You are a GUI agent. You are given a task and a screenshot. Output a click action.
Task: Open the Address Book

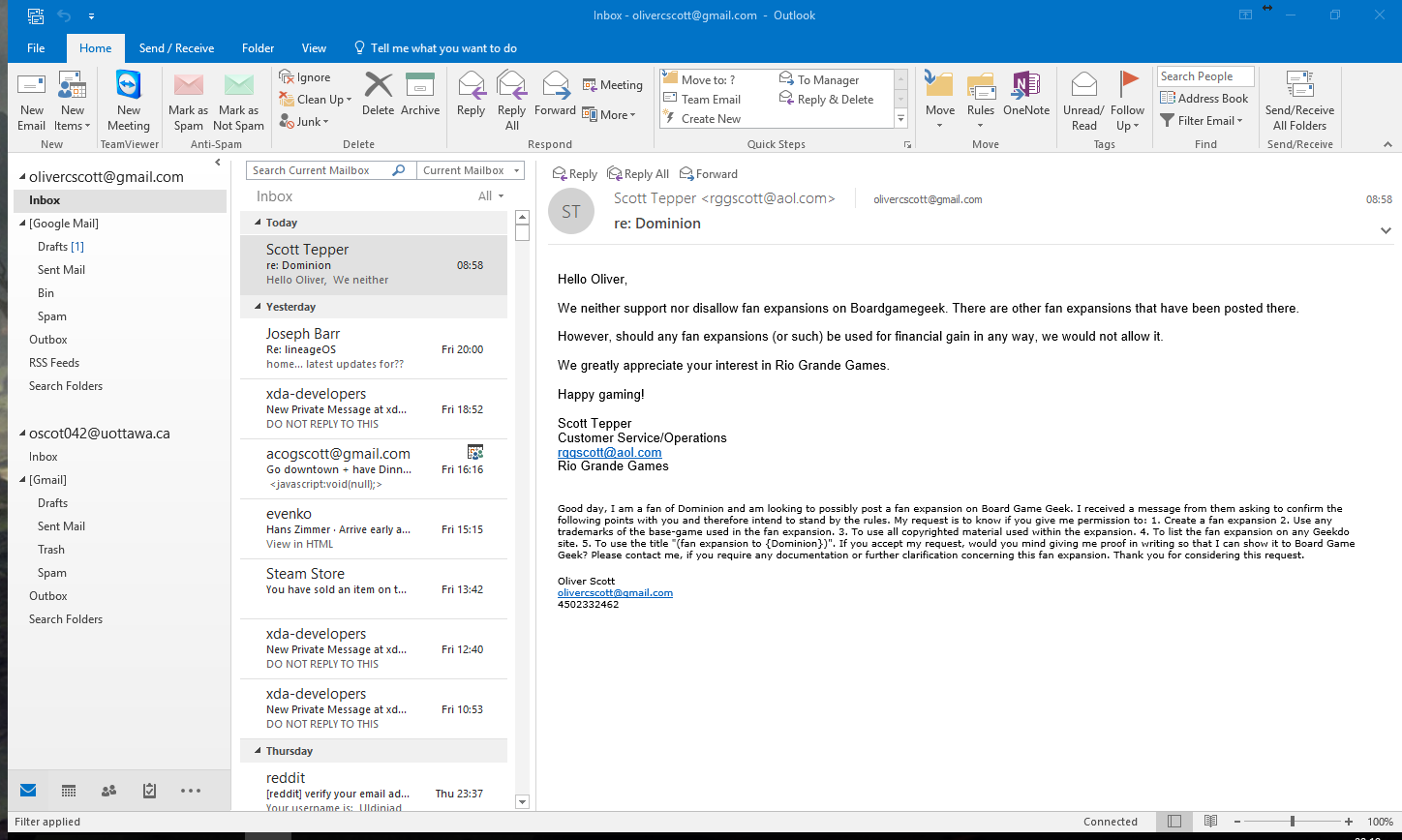tap(1204, 99)
